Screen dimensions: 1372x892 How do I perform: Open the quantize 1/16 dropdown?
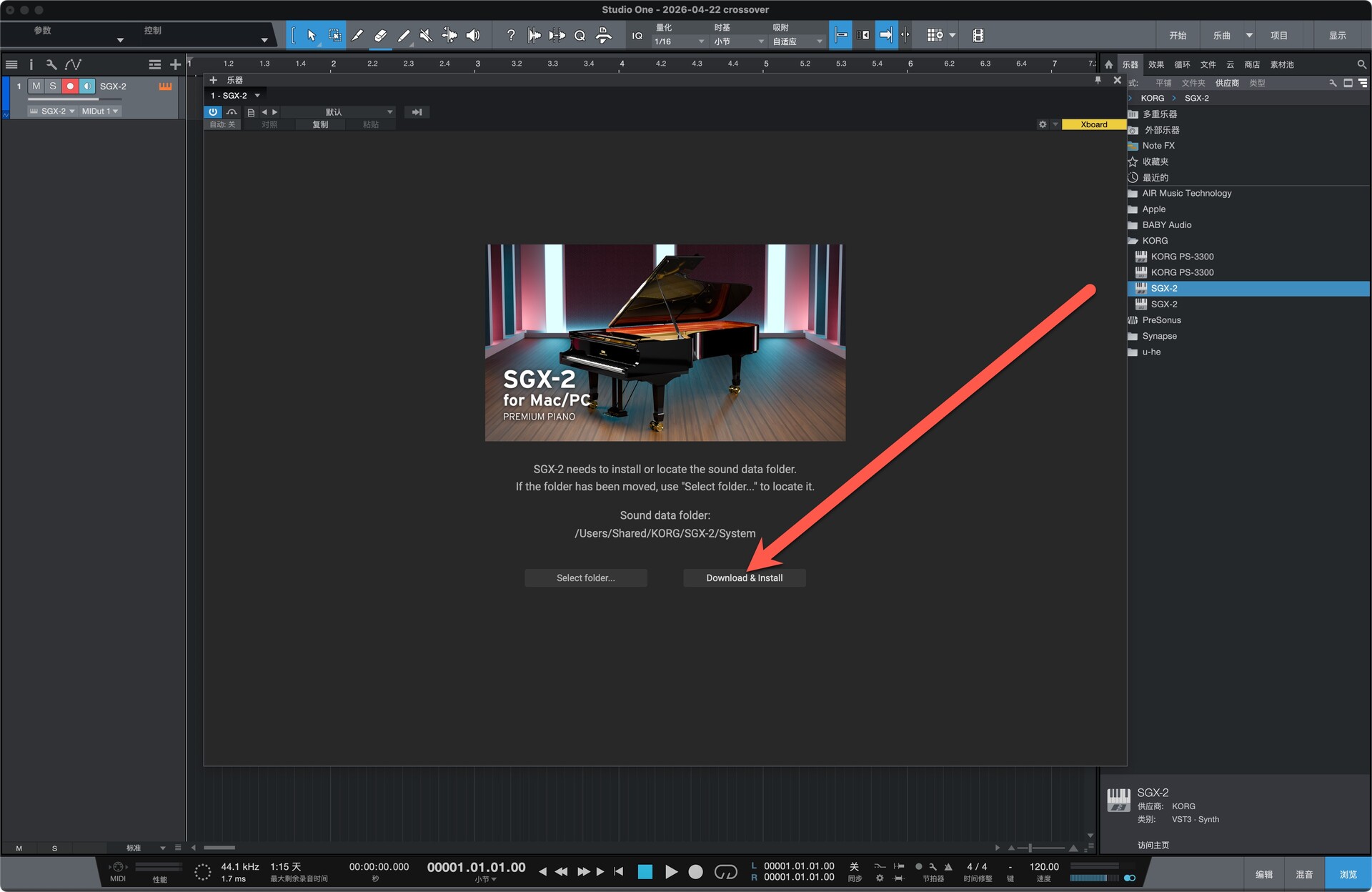click(x=679, y=41)
